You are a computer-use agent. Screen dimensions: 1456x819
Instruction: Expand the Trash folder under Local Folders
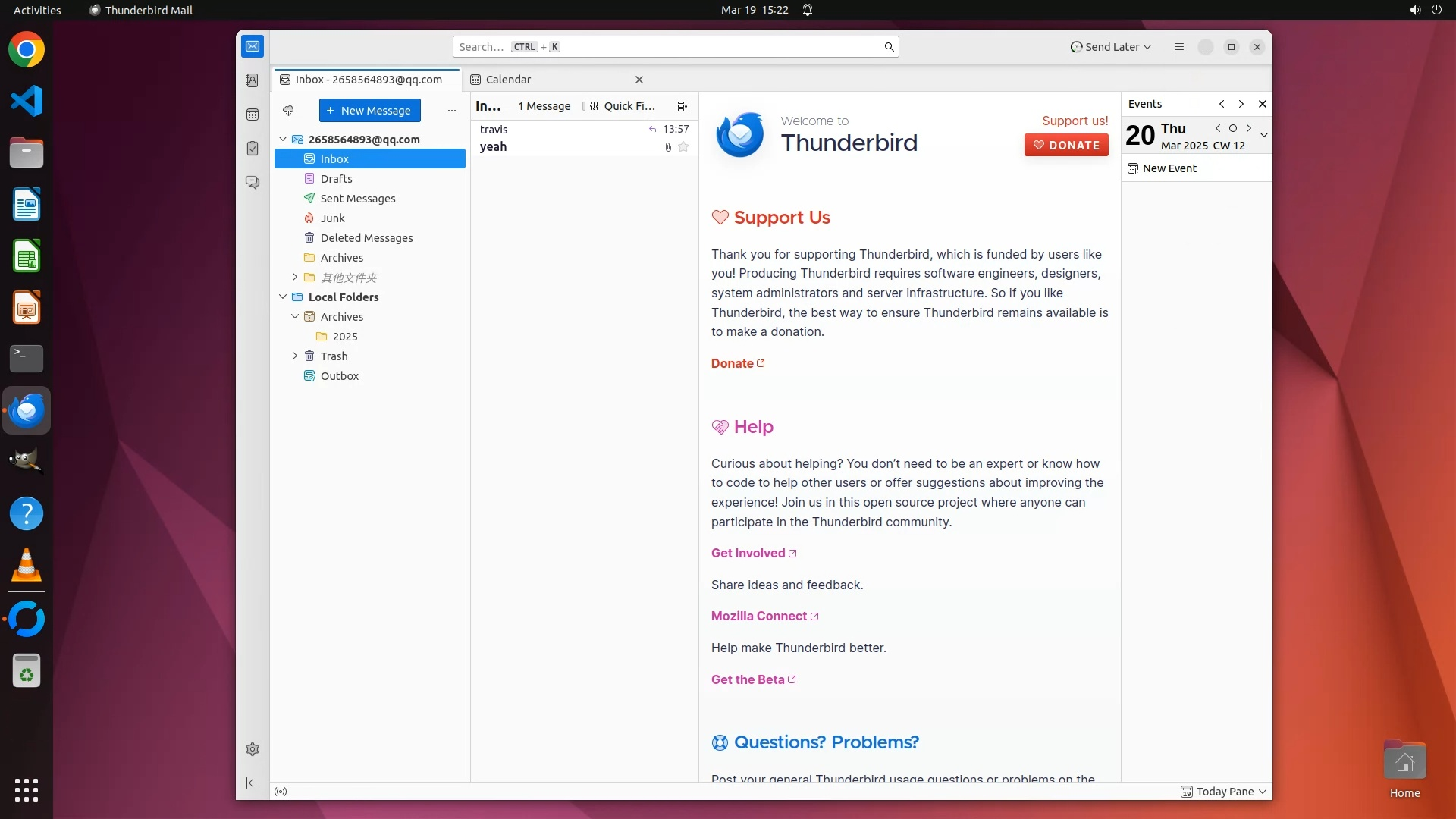click(x=295, y=356)
